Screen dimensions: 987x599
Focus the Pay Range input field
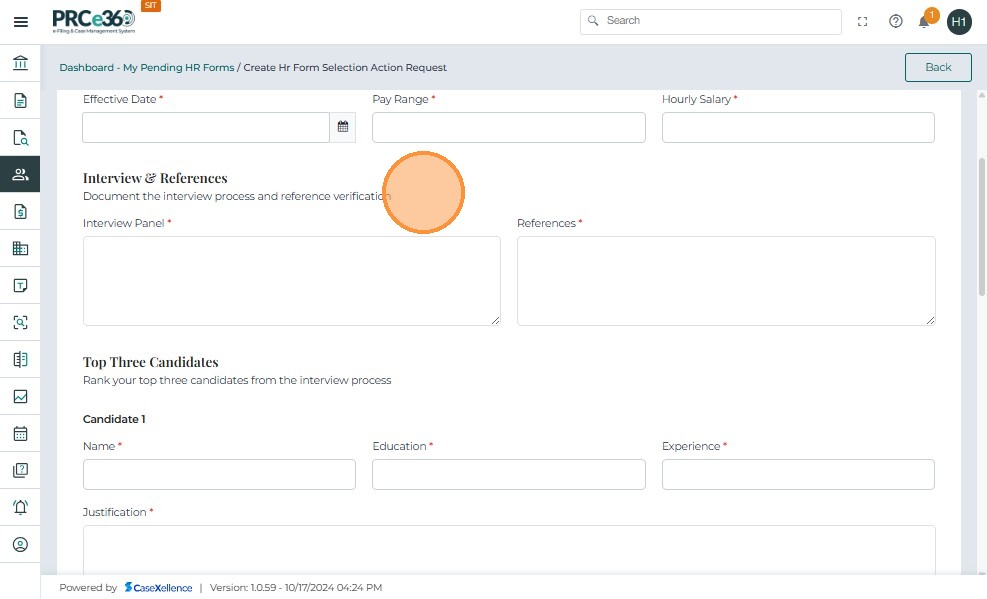(508, 127)
